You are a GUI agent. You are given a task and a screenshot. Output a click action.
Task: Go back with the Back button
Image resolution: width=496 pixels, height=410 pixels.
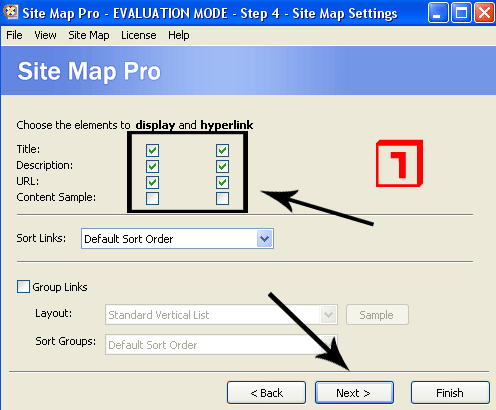click(266, 393)
